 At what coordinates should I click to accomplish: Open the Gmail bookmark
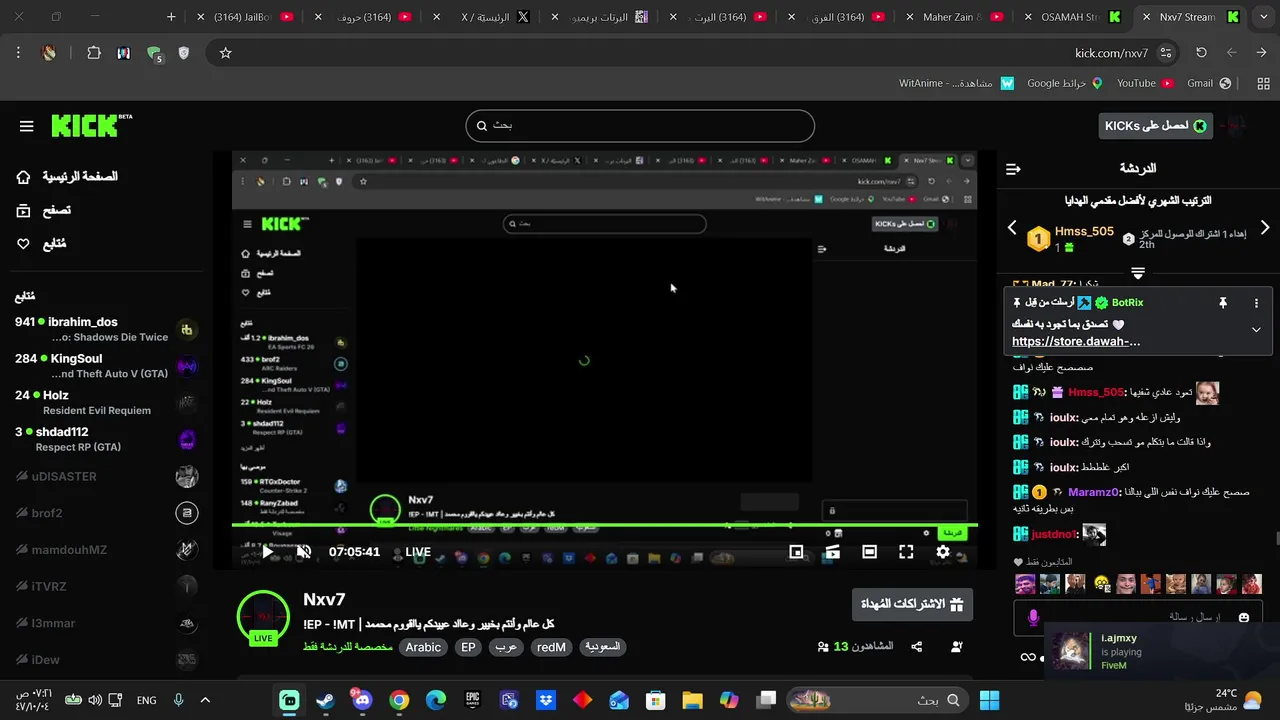tap(1209, 83)
